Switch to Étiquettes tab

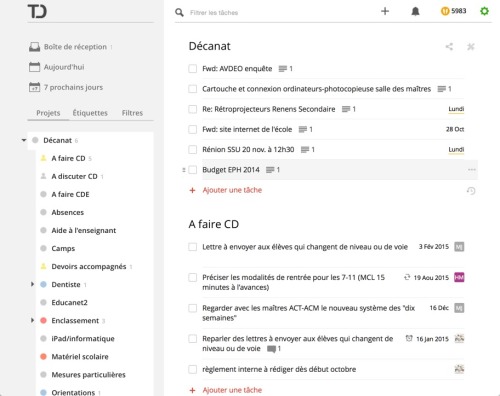click(90, 113)
